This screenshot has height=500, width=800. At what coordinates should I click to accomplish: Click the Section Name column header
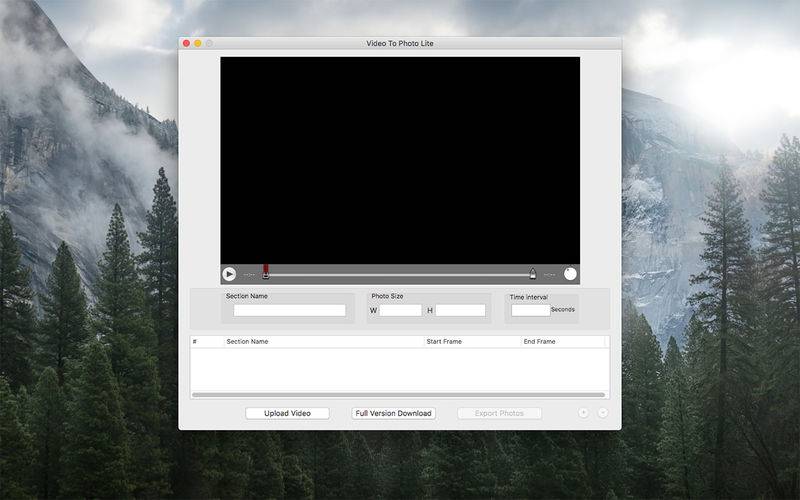pyautogui.click(x=324, y=341)
